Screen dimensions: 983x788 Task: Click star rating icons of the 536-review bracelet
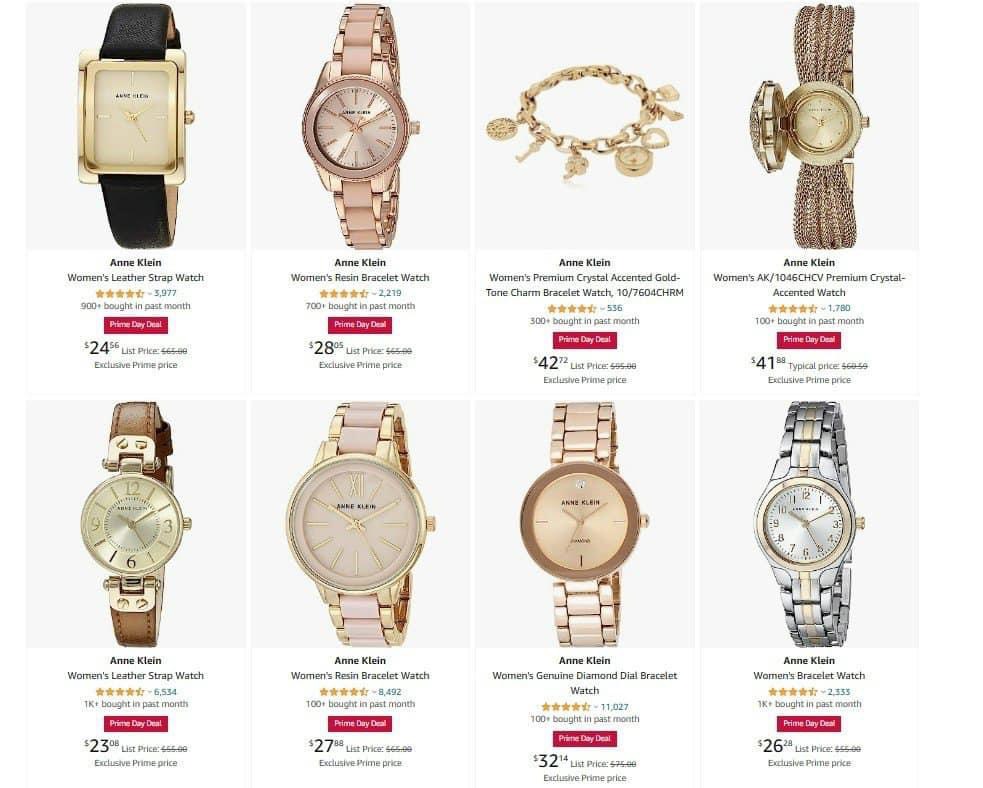pyautogui.click(x=571, y=308)
